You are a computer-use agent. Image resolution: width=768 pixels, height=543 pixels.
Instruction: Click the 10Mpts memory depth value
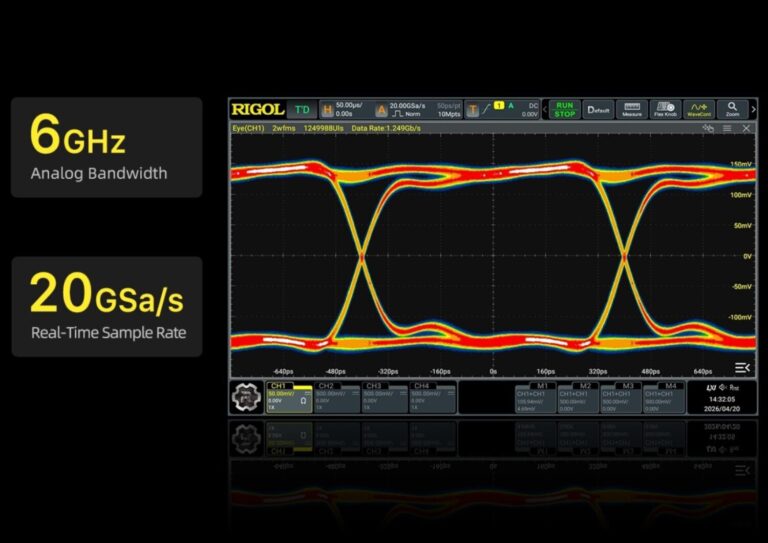click(449, 114)
